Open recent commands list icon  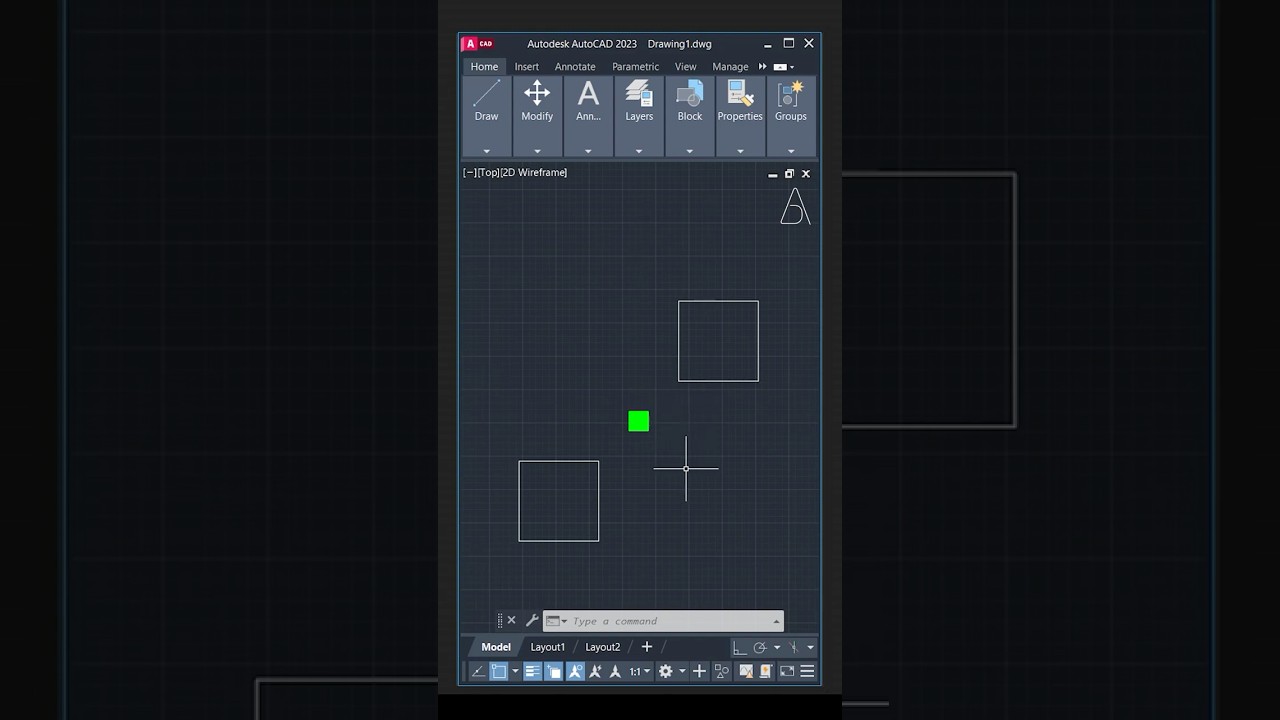click(556, 621)
